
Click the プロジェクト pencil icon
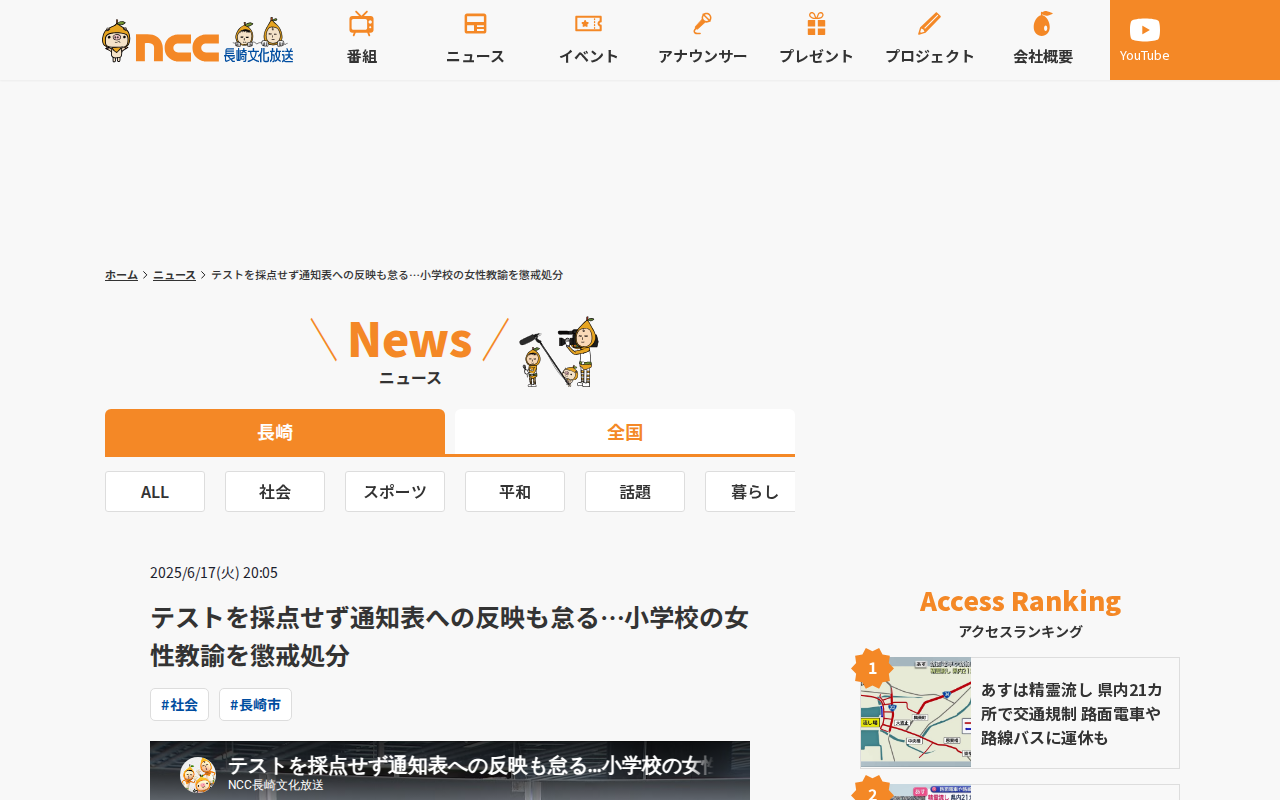point(929,24)
